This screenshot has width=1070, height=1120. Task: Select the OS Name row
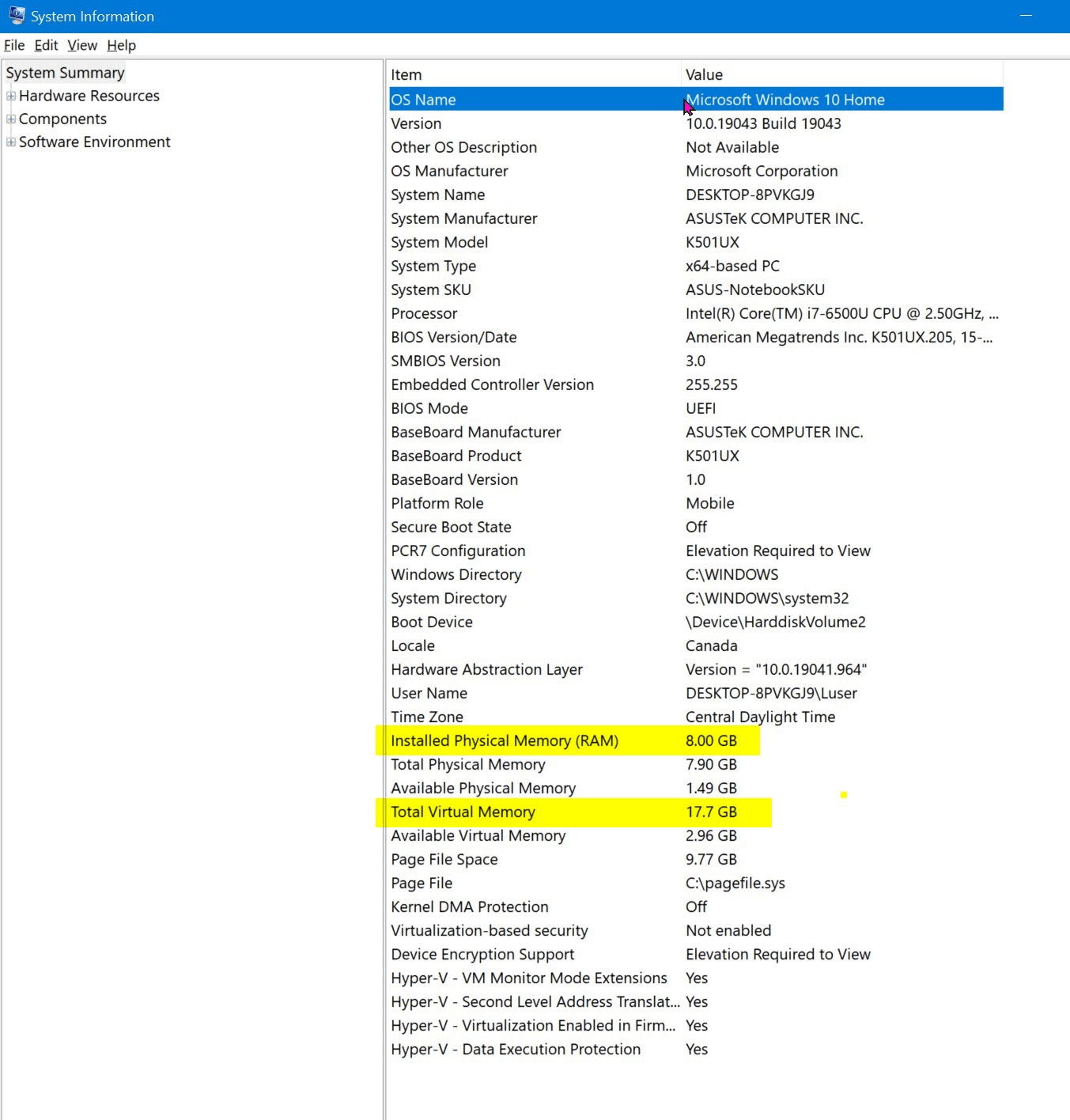tap(696, 100)
